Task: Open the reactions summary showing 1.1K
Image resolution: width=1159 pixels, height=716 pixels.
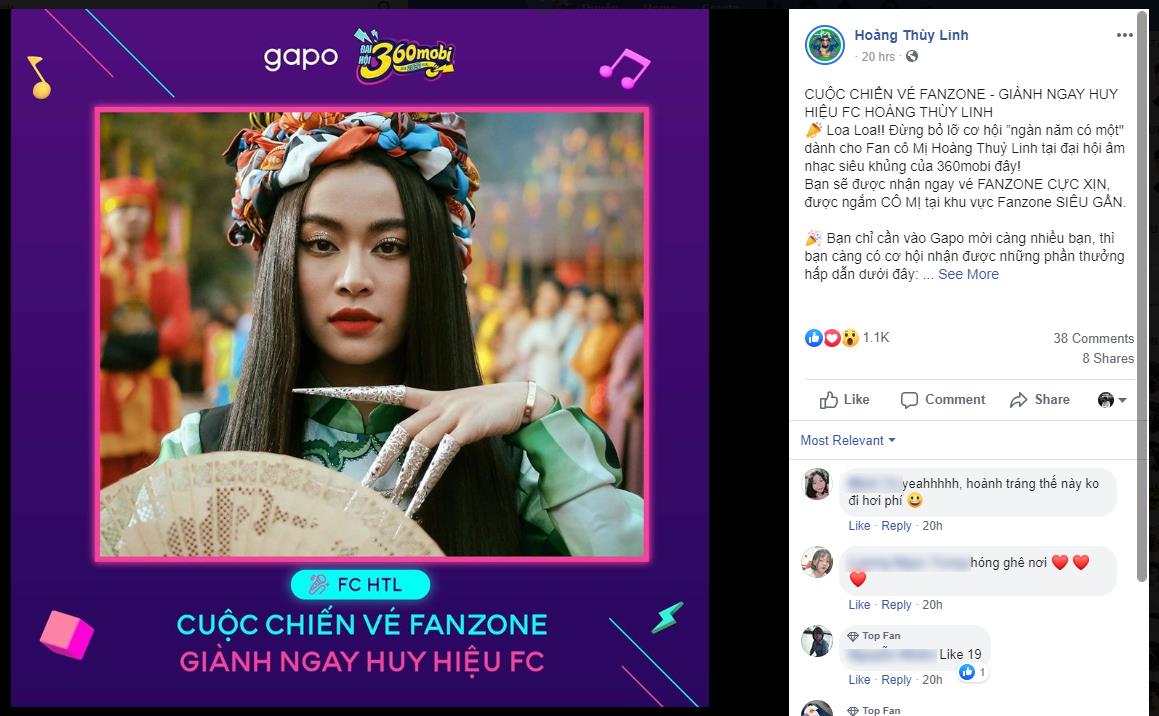Action: 847,338
